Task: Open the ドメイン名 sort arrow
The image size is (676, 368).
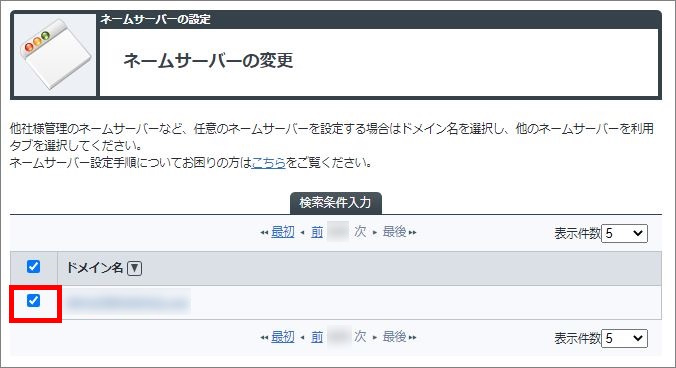Action: (135, 268)
